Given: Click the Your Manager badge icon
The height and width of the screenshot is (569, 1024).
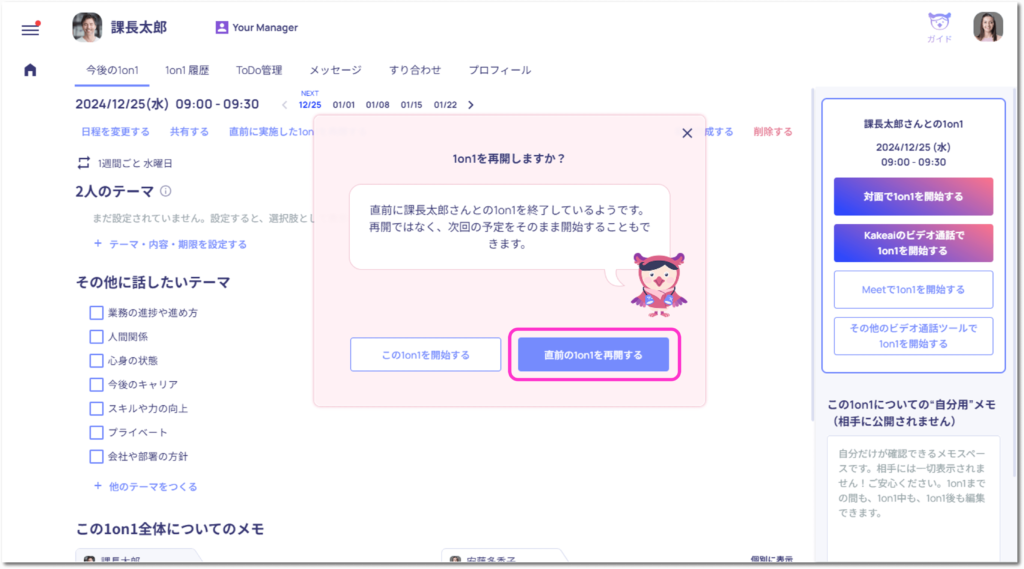Looking at the screenshot, I should (x=222, y=27).
